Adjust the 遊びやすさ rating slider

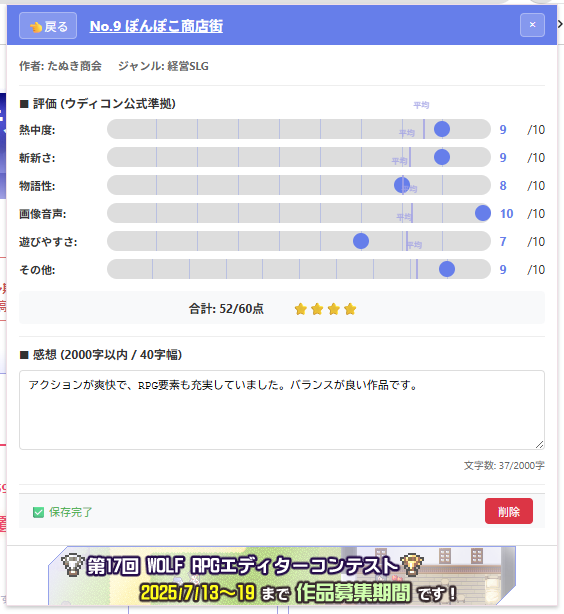(x=299, y=241)
